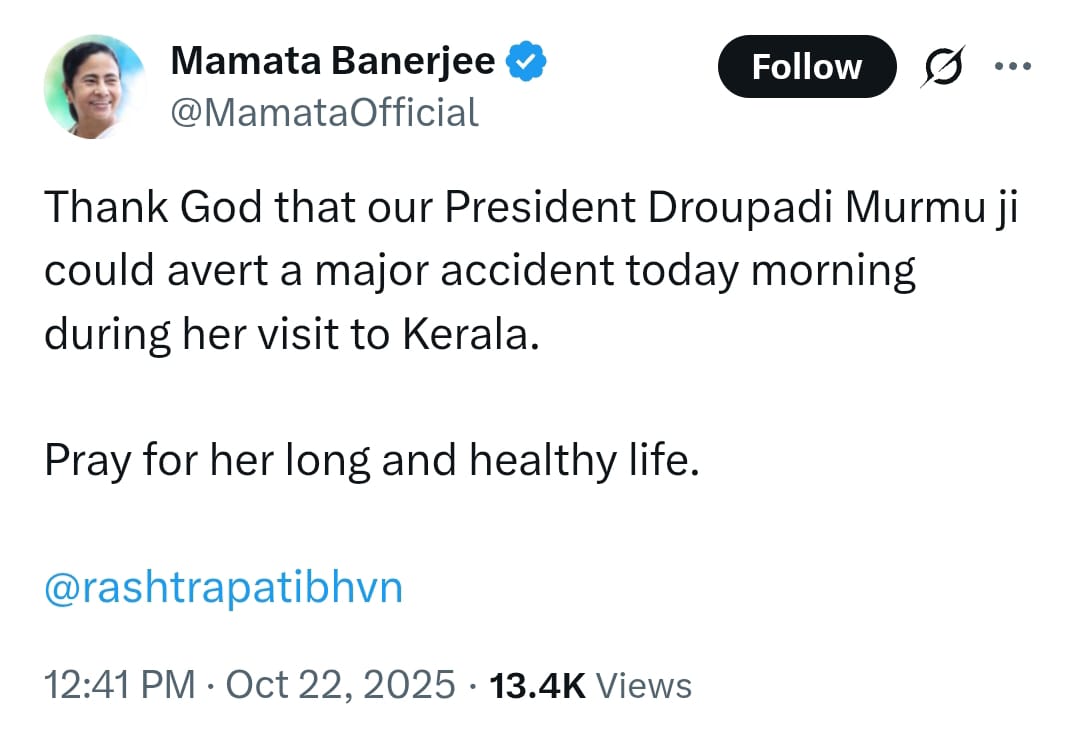Open the @MamataOfficial handle link
Viewport: 1080px width, 748px height.
click(325, 112)
